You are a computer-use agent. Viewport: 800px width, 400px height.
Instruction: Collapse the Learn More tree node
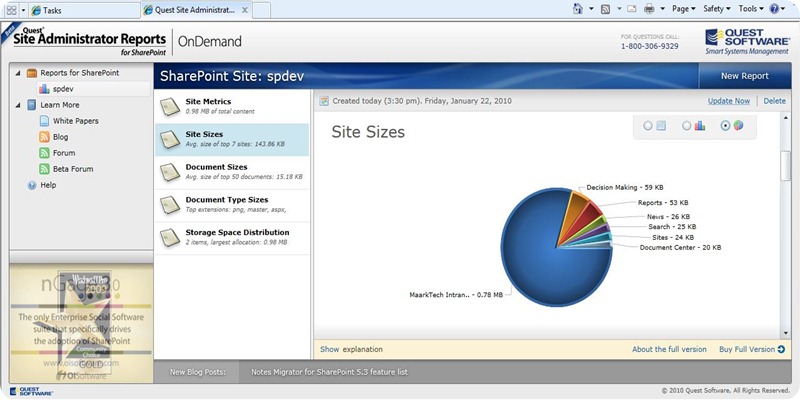(18, 105)
